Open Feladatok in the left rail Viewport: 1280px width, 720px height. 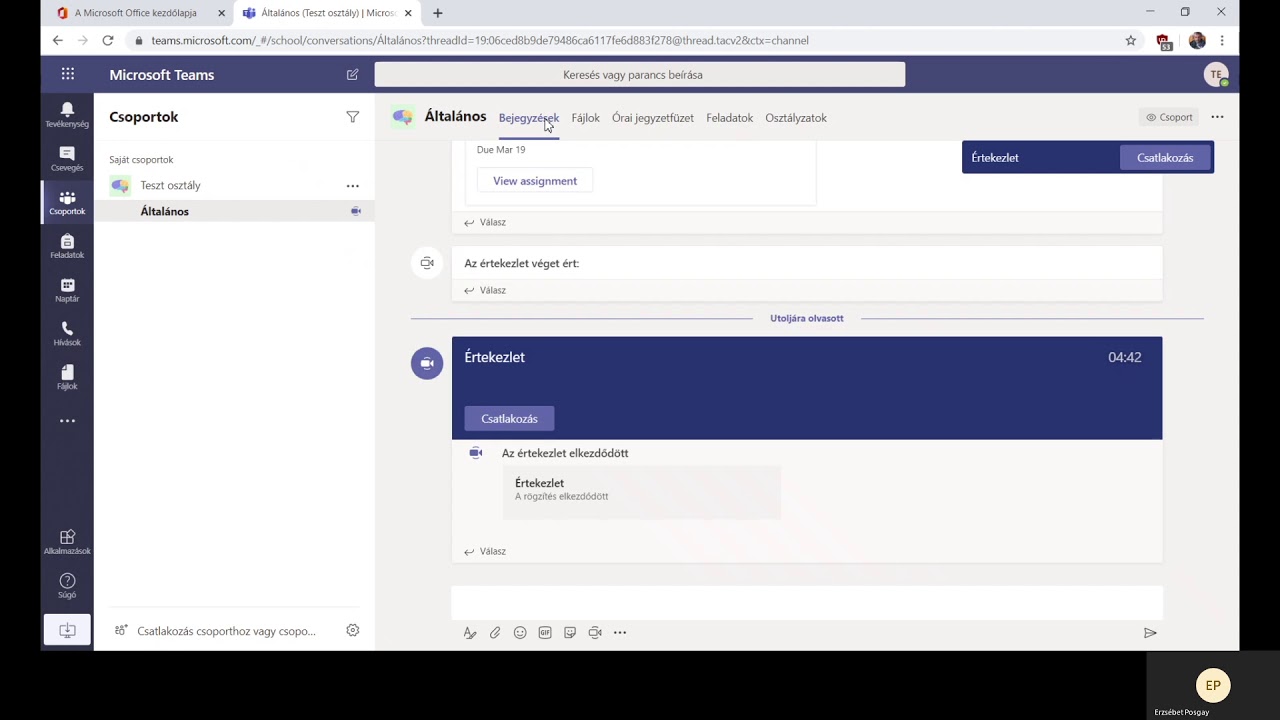67,247
